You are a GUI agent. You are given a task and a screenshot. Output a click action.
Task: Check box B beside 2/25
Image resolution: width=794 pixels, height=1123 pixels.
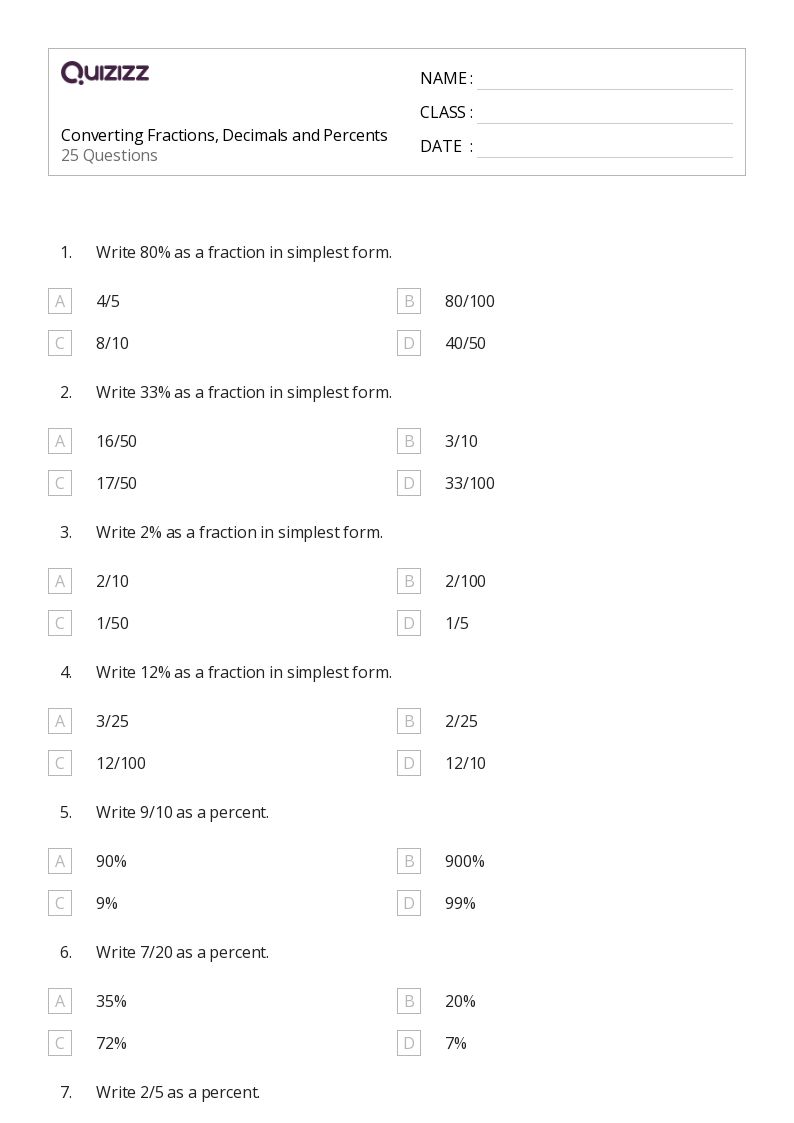coord(409,720)
